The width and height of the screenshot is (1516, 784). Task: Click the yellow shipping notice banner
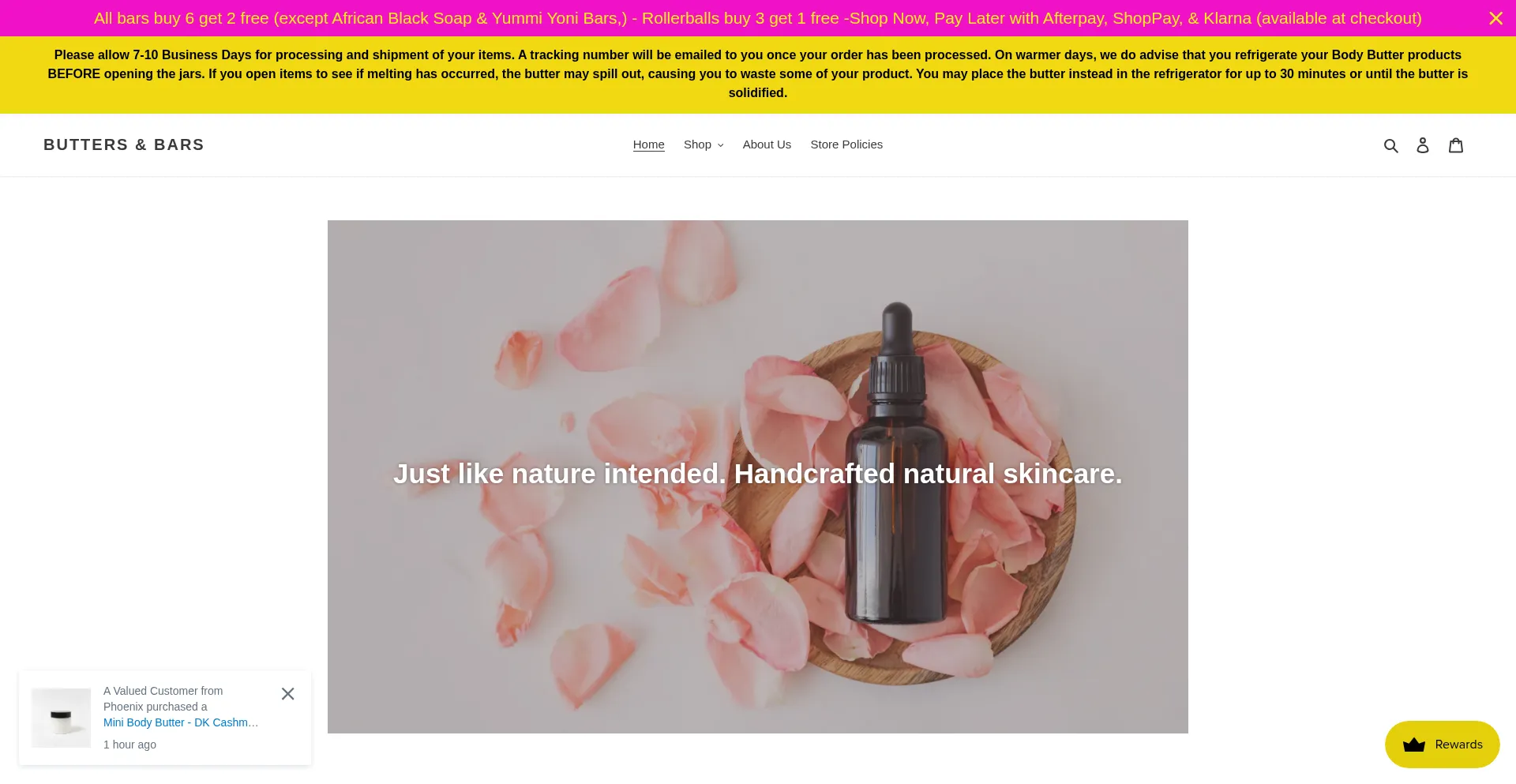pyautogui.click(x=758, y=74)
